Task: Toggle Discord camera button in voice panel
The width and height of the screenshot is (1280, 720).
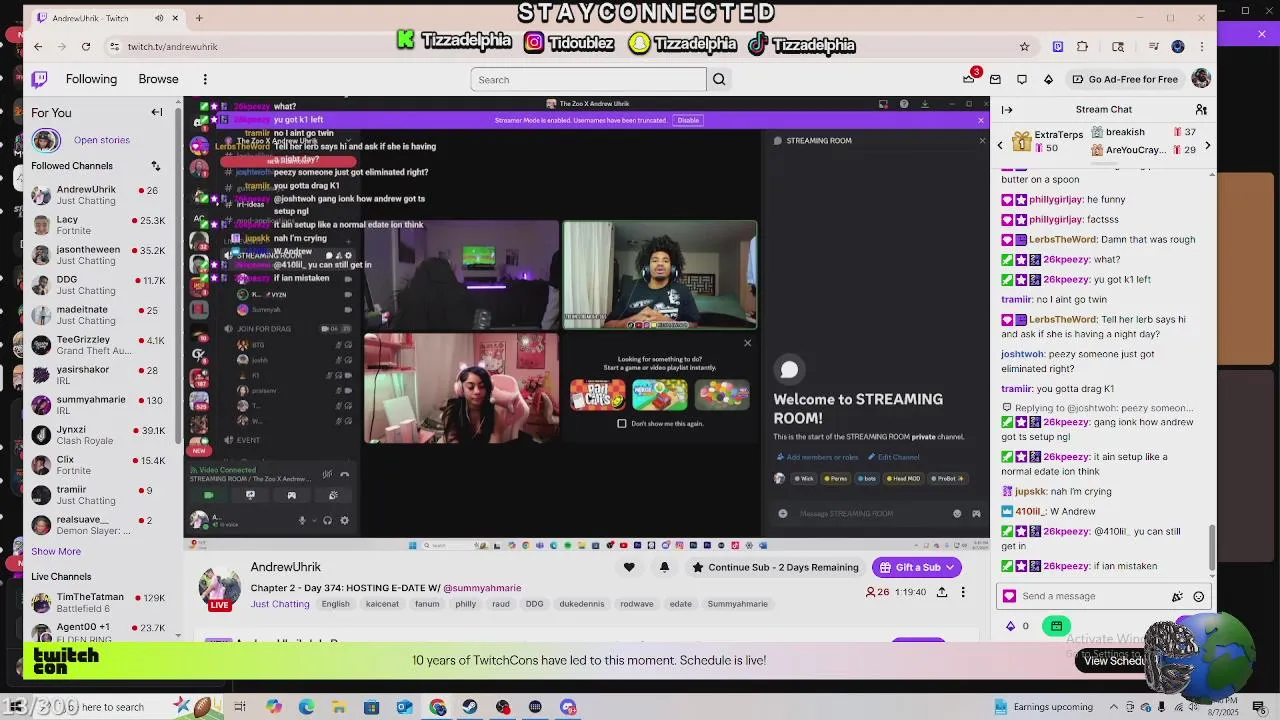Action: pyautogui.click(x=209, y=495)
